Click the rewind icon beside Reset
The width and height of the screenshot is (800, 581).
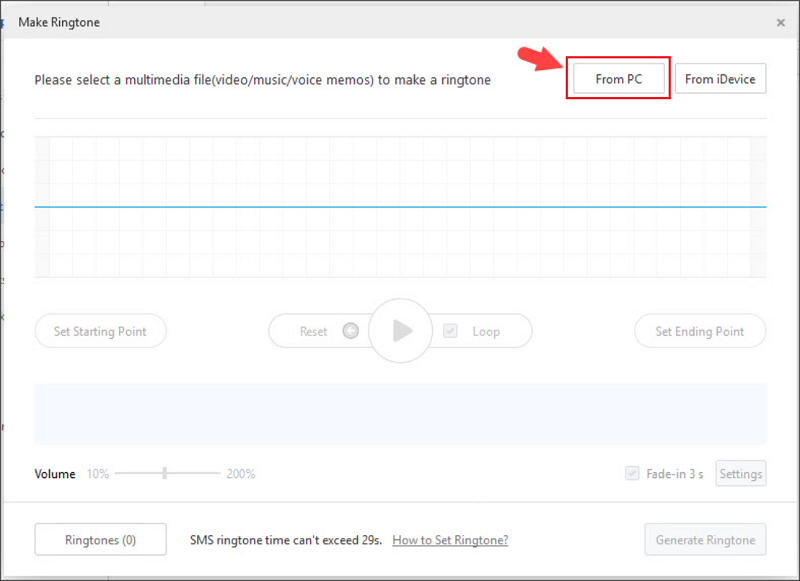click(x=350, y=331)
